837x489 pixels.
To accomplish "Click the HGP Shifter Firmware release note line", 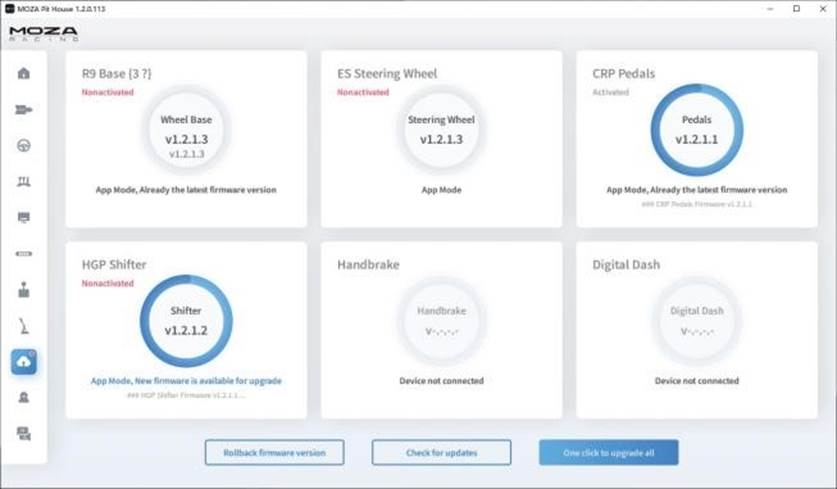I will coord(186,395).
